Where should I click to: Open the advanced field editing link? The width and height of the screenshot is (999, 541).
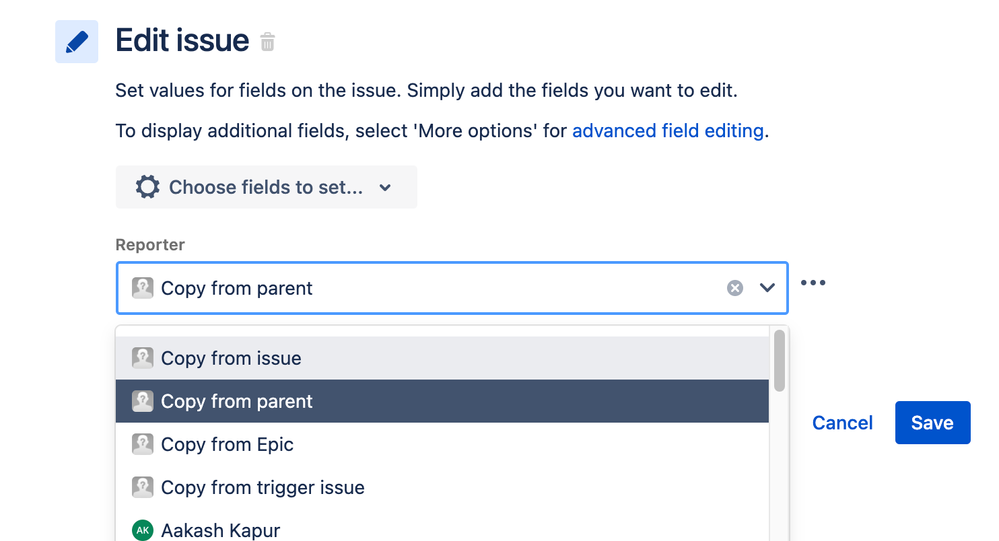pyautogui.click(x=668, y=131)
